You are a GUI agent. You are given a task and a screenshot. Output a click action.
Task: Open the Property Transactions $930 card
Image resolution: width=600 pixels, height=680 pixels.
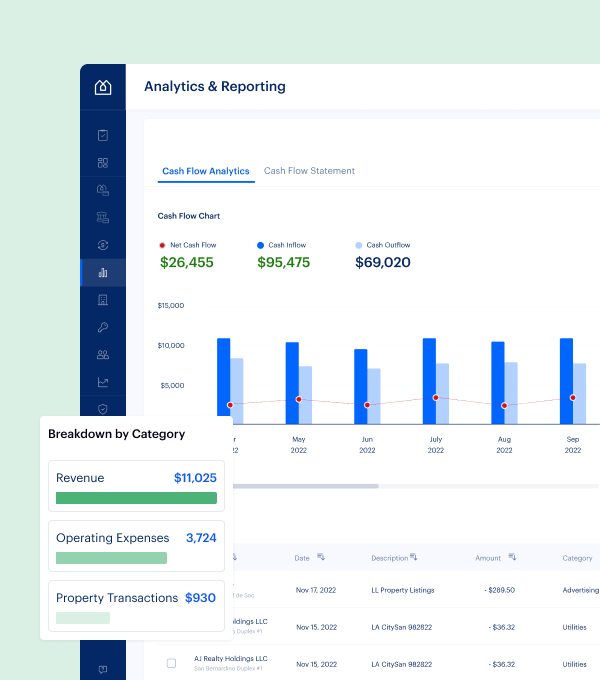(x=136, y=606)
